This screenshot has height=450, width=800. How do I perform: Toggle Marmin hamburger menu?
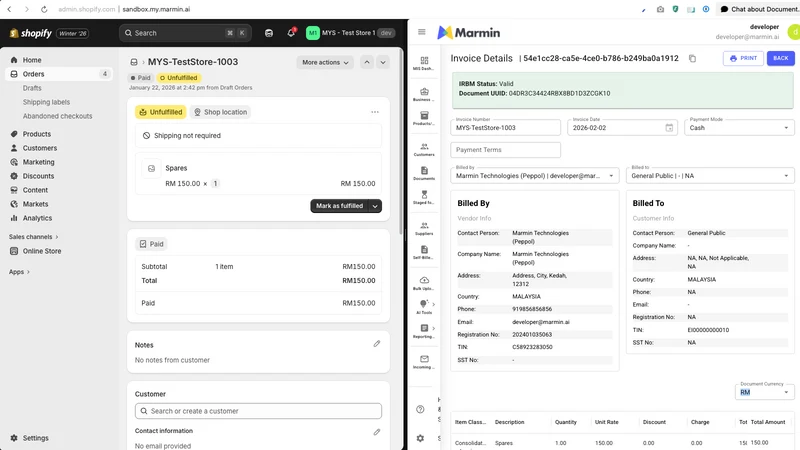[x=421, y=32]
